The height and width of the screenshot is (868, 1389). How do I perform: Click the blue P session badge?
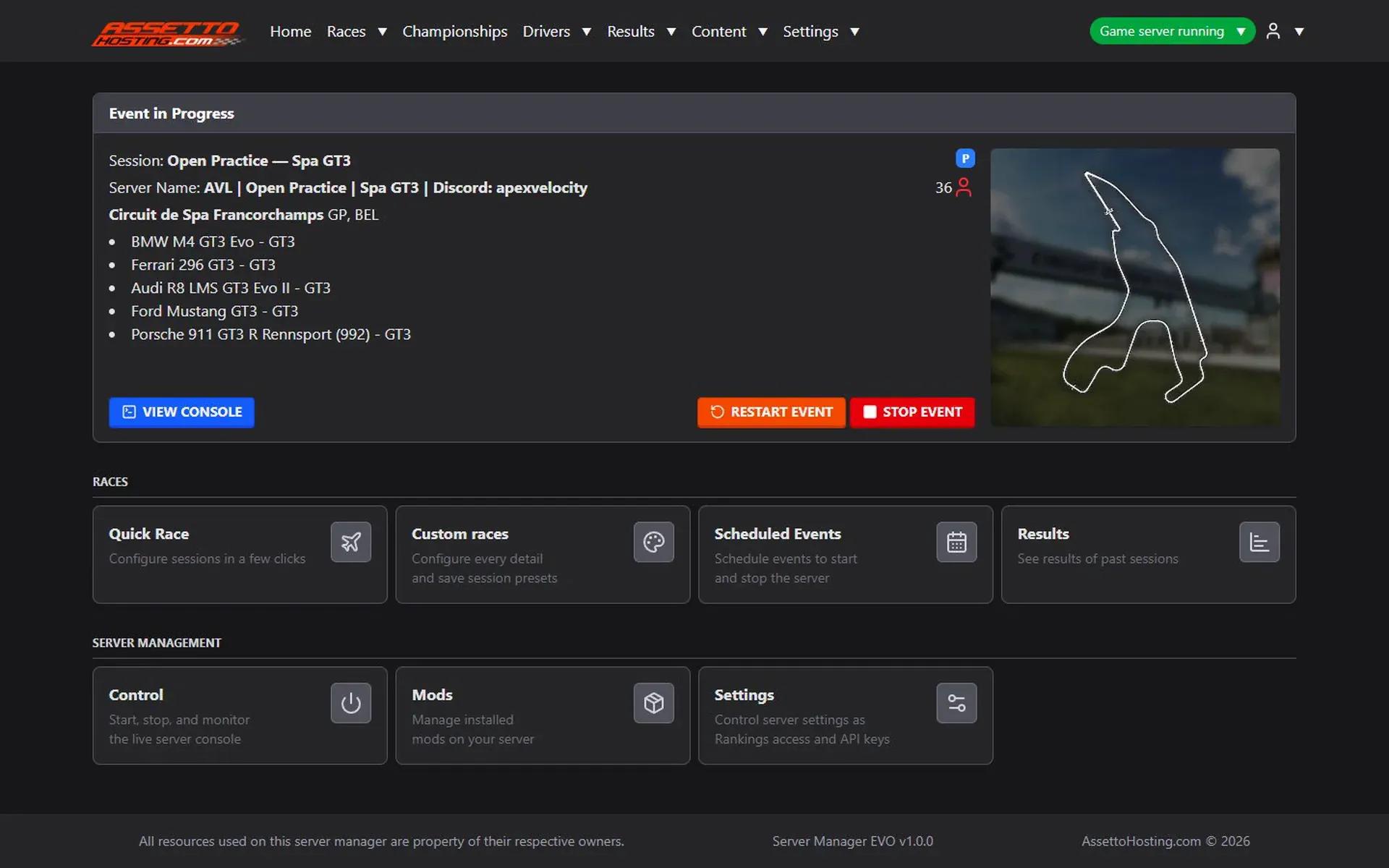965,158
